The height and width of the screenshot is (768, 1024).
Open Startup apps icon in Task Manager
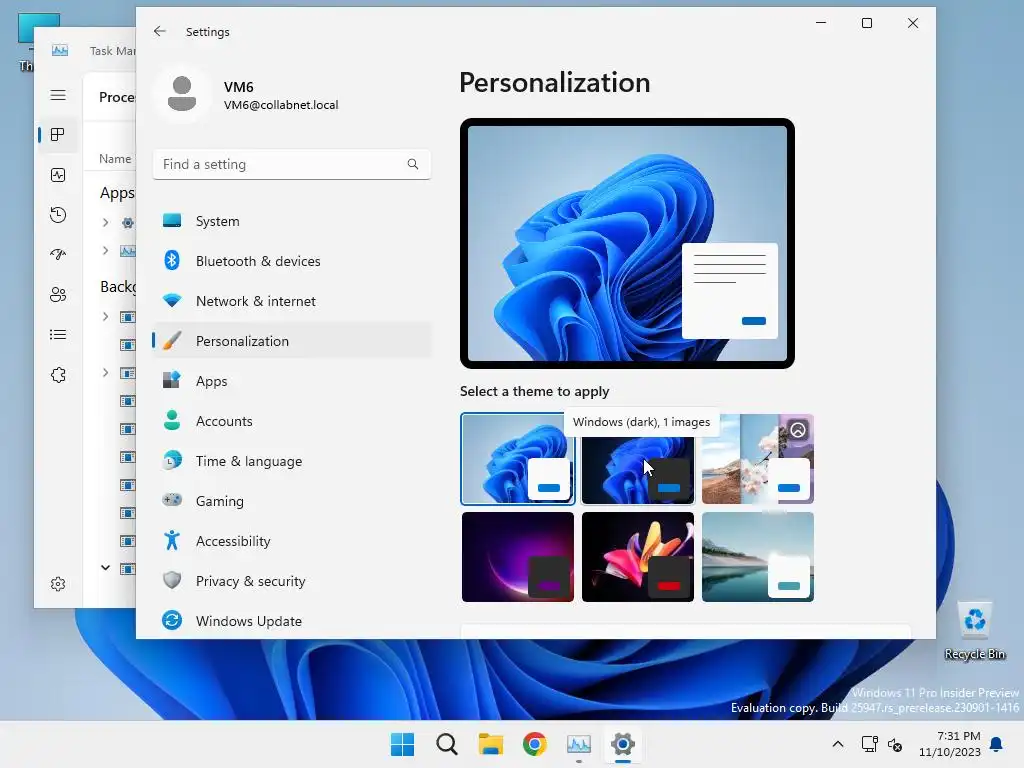(58, 255)
